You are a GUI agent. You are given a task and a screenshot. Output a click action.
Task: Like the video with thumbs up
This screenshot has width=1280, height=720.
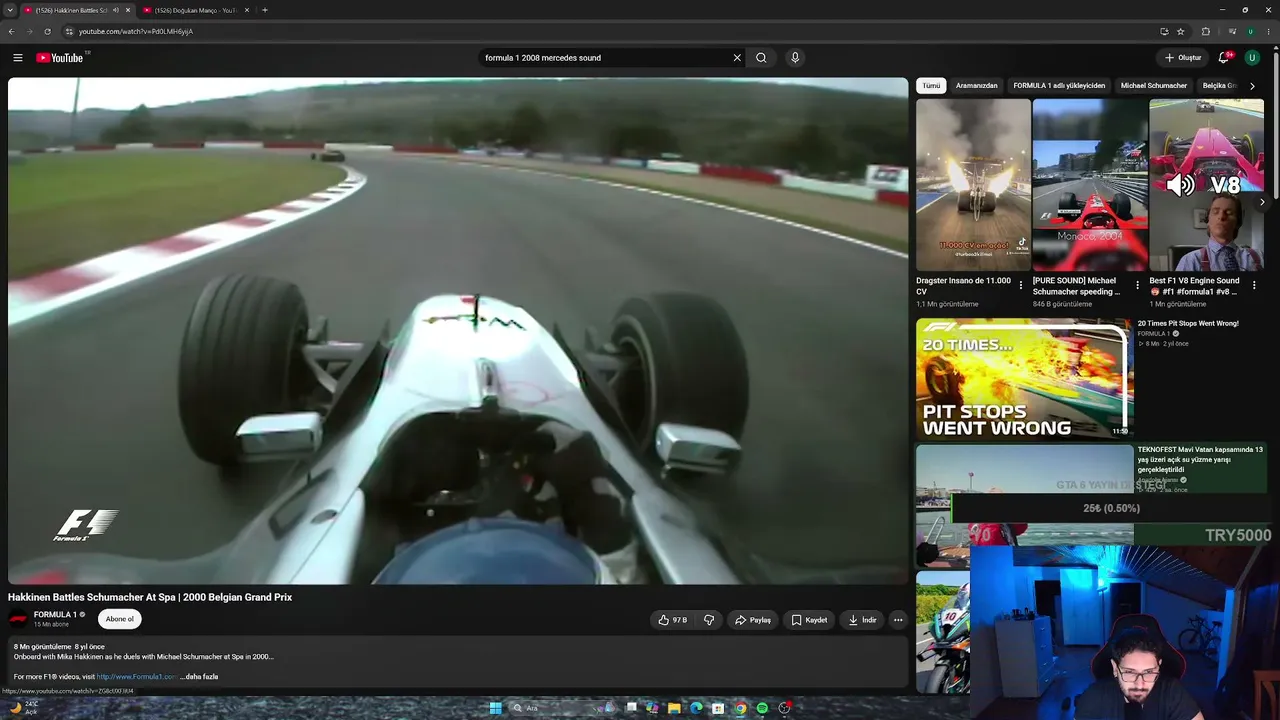pyautogui.click(x=673, y=620)
